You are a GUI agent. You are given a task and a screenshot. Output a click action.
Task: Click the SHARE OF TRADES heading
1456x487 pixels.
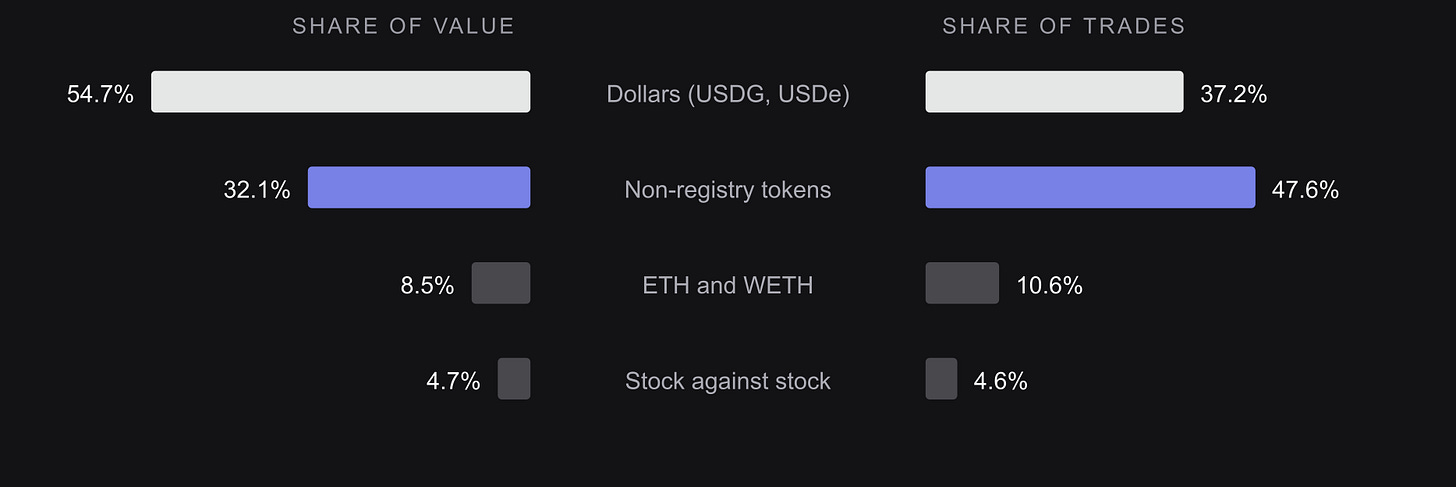(x=1064, y=27)
